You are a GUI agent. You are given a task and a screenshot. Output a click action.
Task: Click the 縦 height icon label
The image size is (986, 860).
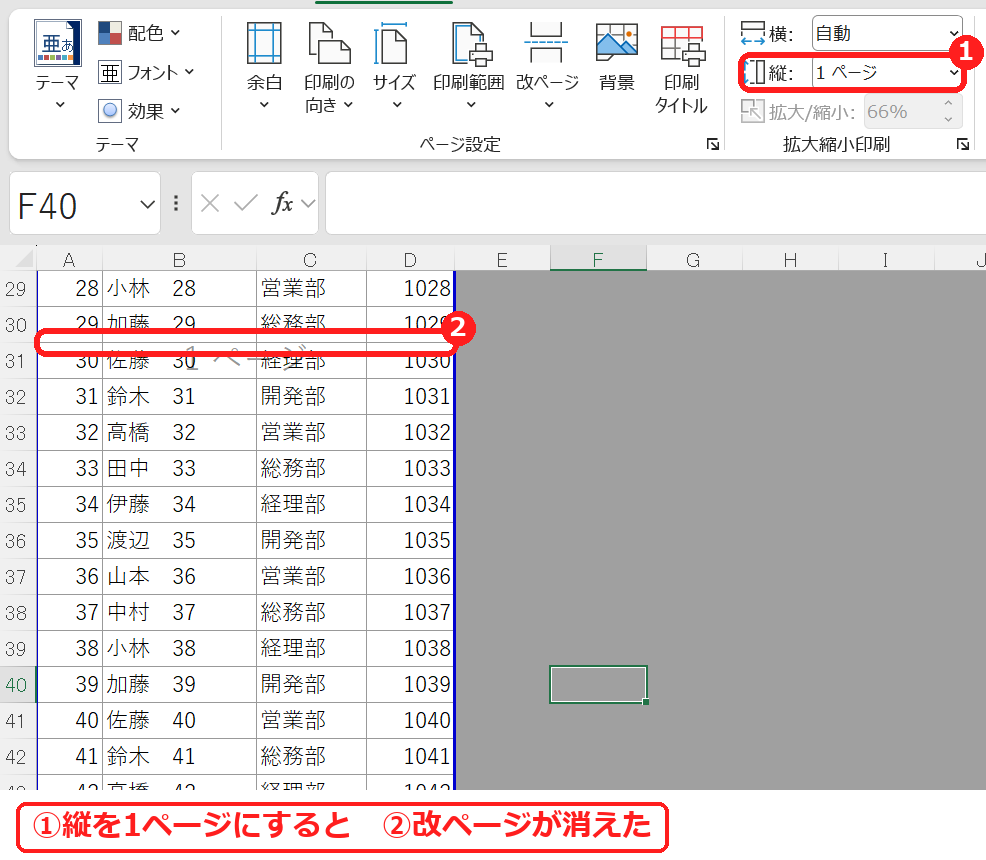766,73
